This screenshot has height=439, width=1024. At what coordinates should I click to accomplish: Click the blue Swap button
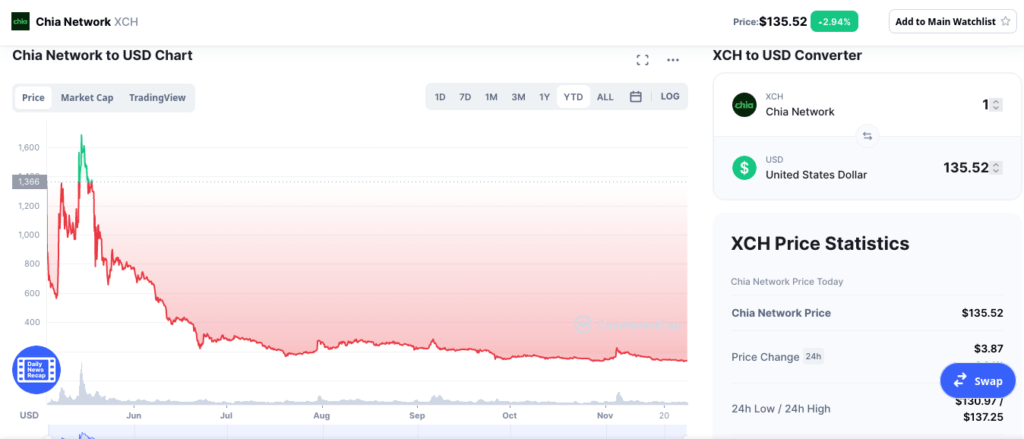point(977,380)
